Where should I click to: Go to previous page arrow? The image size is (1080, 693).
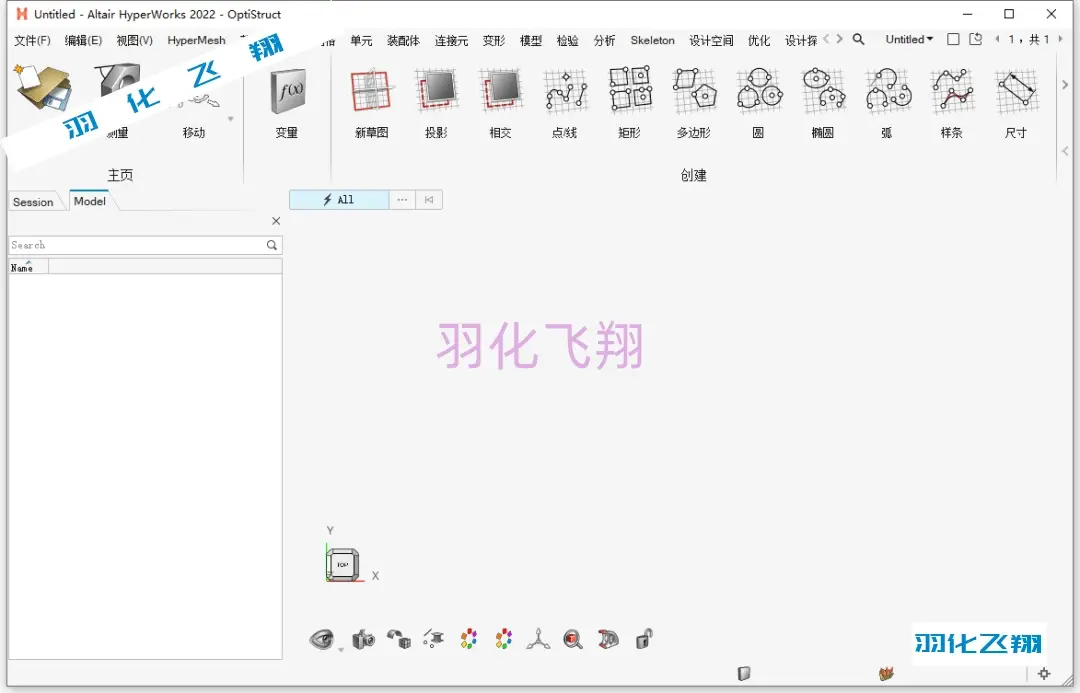[x=997, y=39]
